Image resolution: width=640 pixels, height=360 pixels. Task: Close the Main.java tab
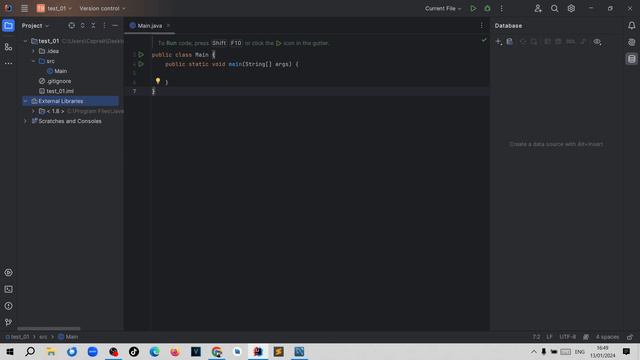coord(168,26)
